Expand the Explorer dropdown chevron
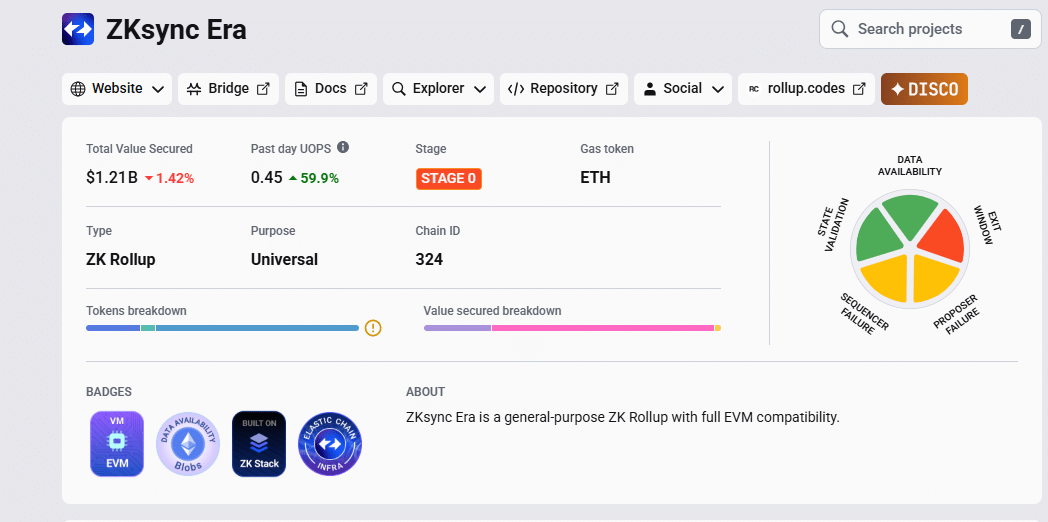Screen dimensions: 1048x522 click(479, 90)
